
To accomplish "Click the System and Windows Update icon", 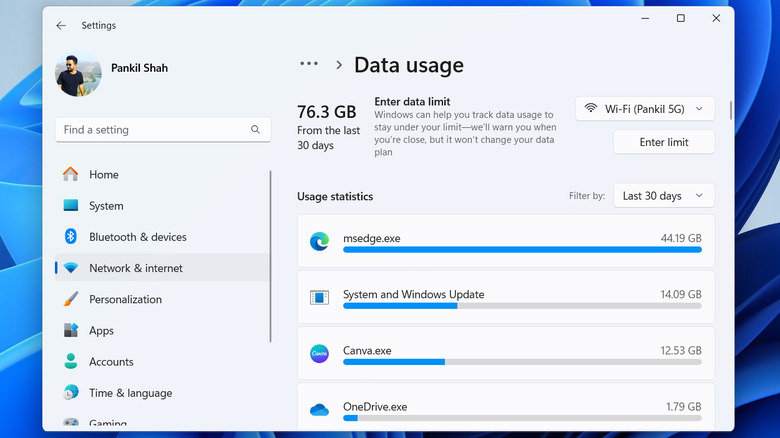I will click(x=319, y=297).
